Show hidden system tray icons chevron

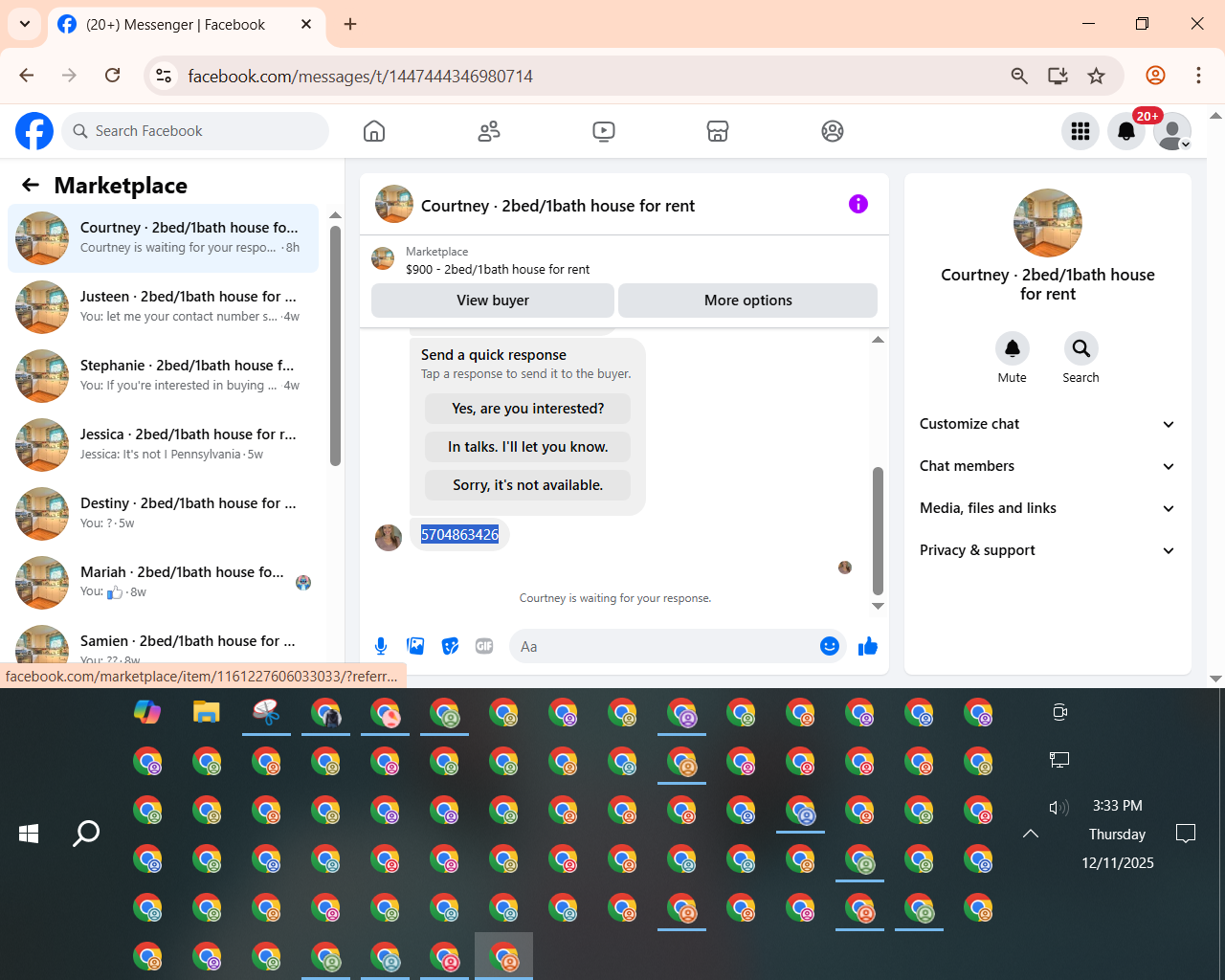[x=1031, y=834]
